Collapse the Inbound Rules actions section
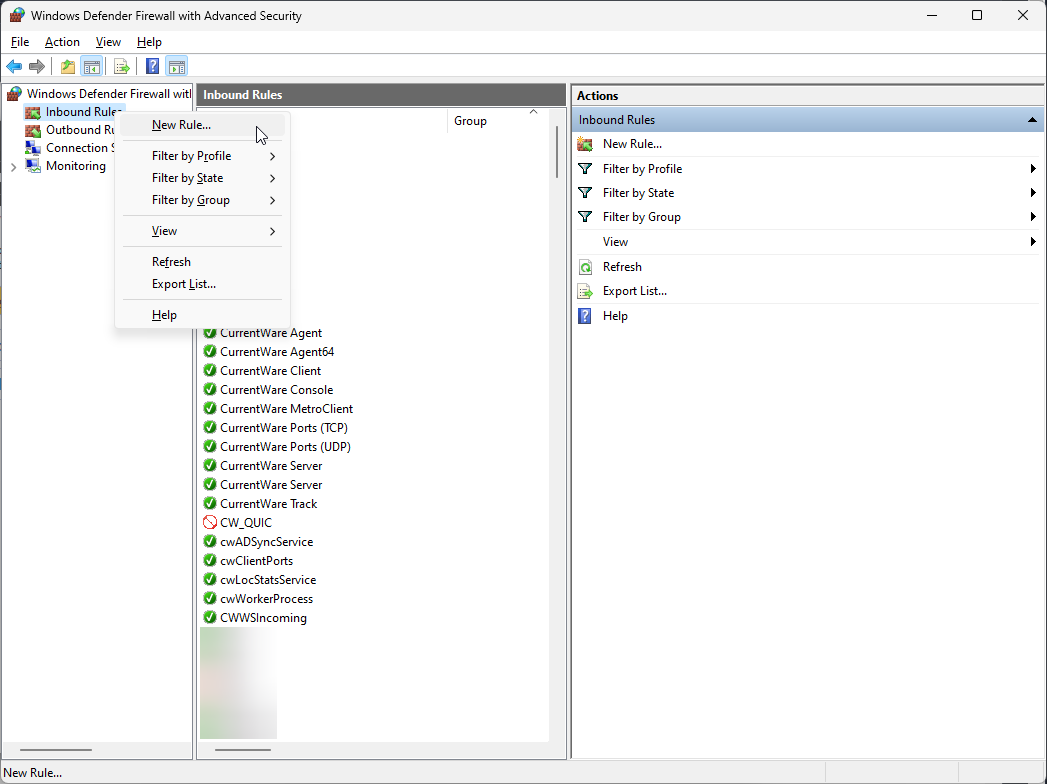The width and height of the screenshot is (1047, 784). pyautogui.click(x=1032, y=120)
